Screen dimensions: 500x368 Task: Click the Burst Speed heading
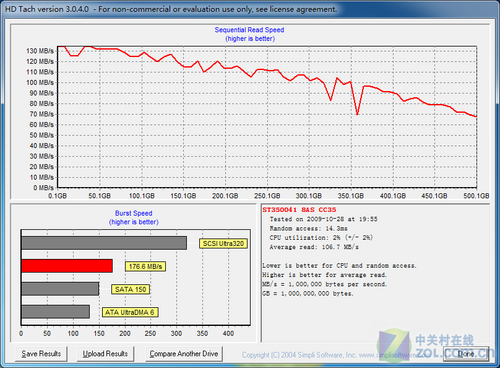click(134, 213)
